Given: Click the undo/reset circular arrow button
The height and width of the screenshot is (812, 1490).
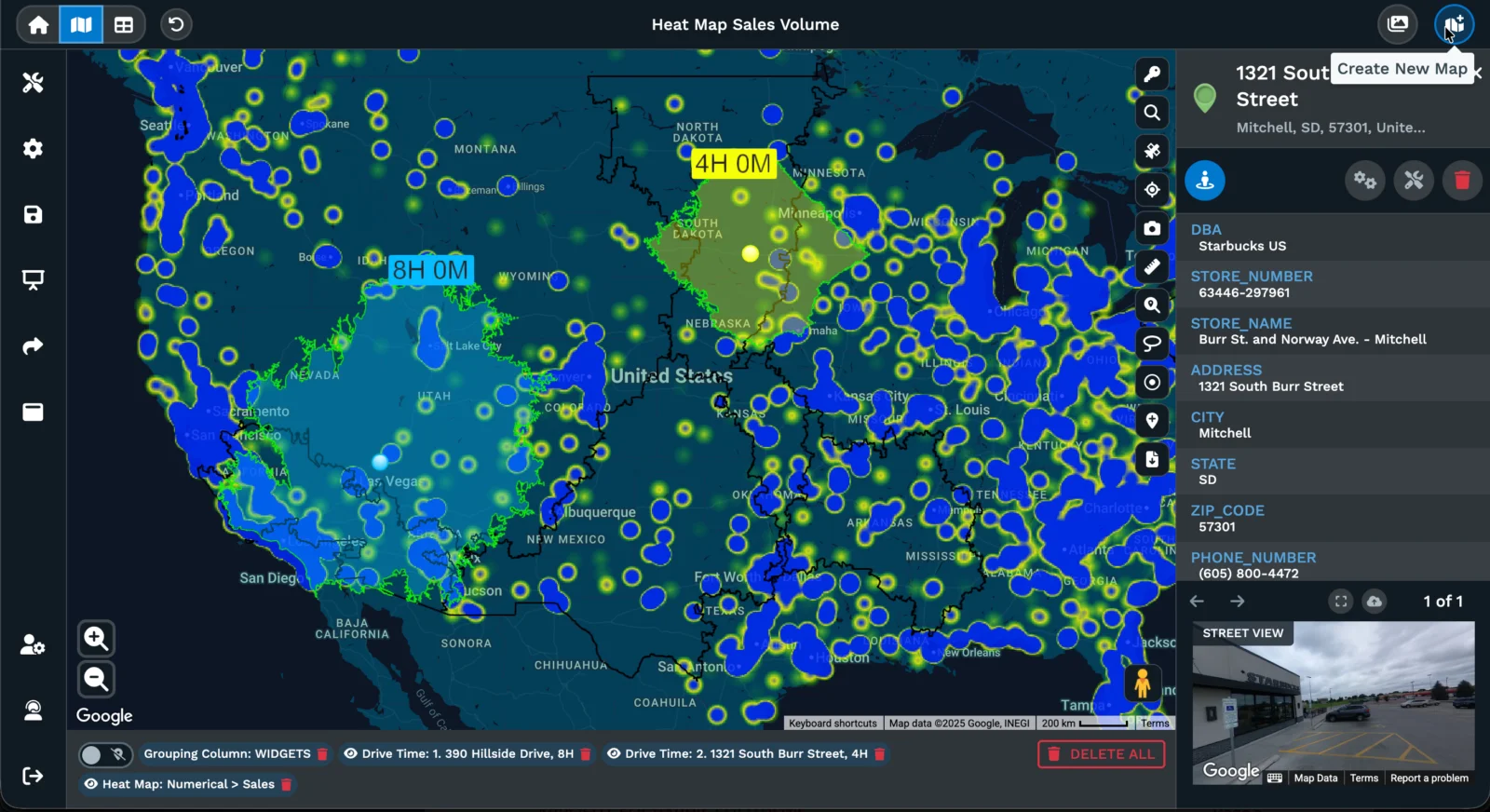Looking at the screenshot, I should click(176, 24).
